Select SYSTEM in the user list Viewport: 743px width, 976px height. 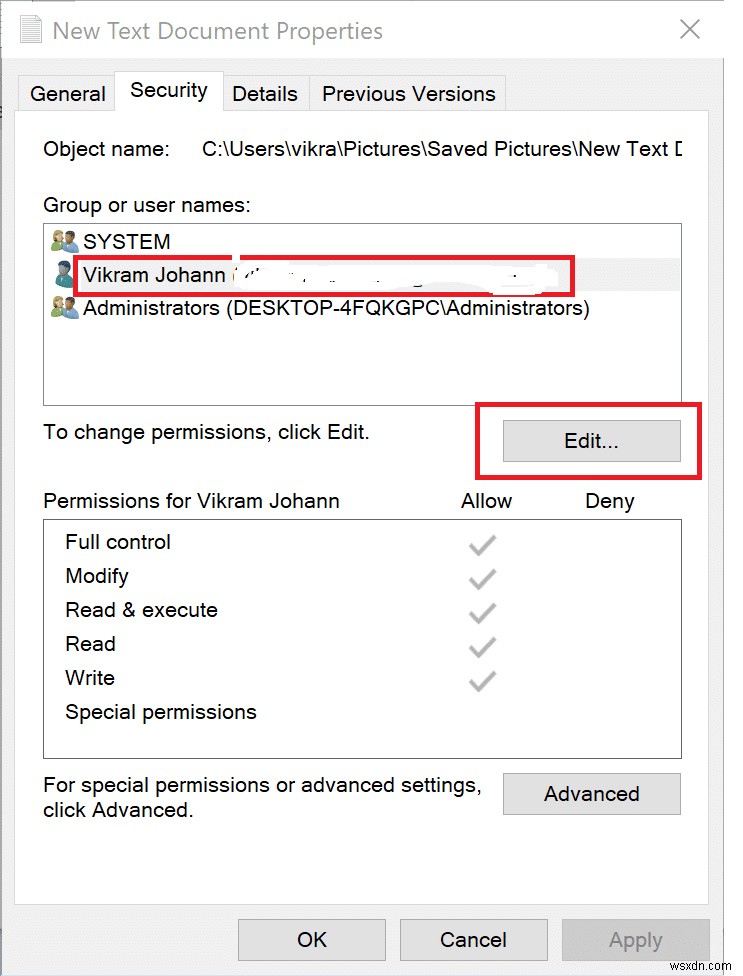(x=127, y=241)
